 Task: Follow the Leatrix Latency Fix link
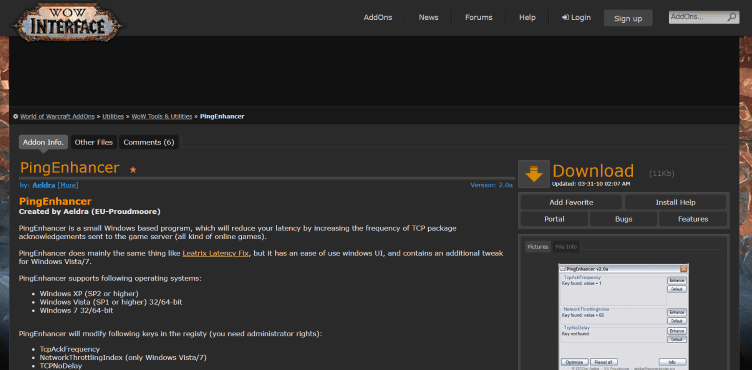(x=215, y=253)
